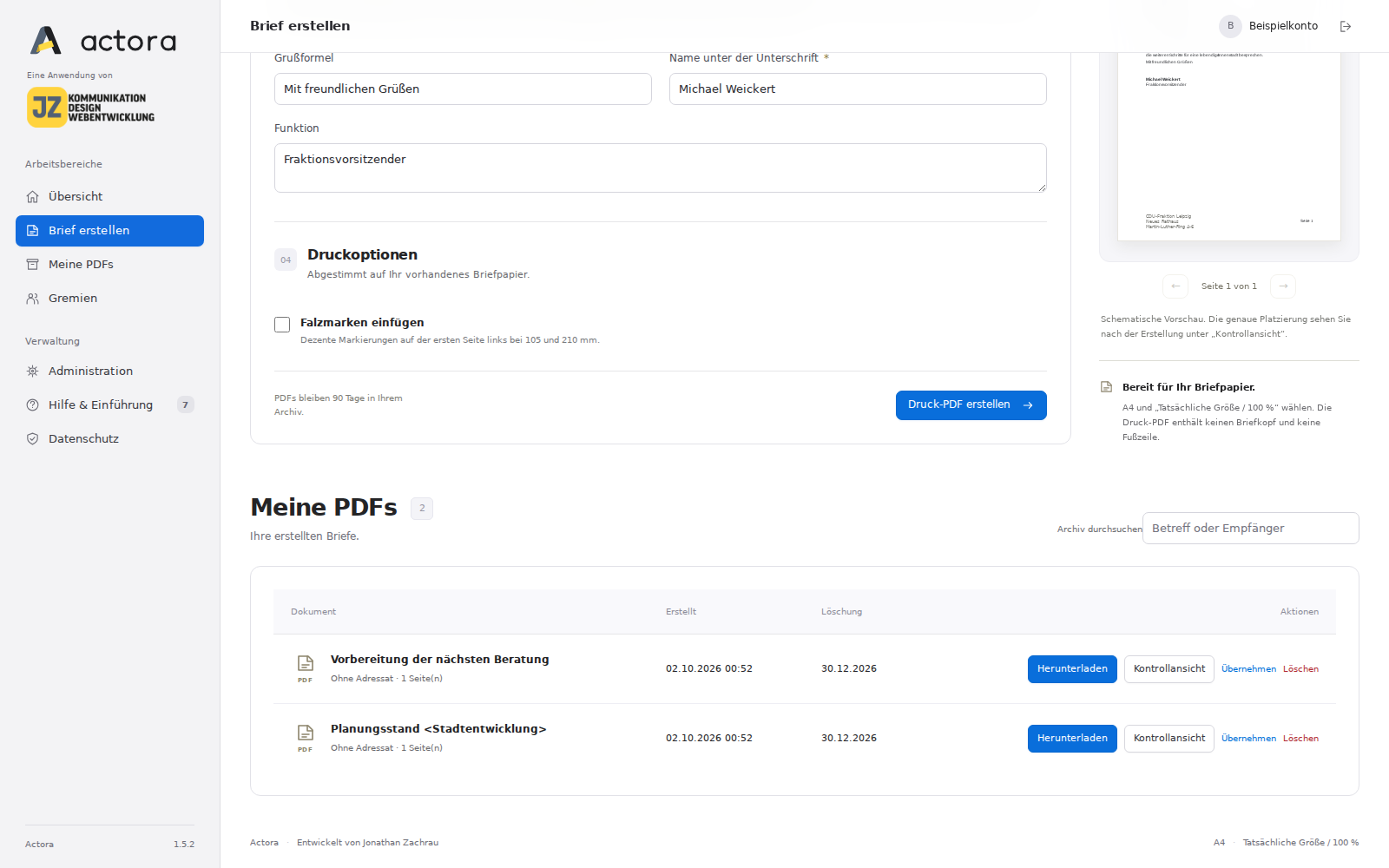Click the gear icon beside Administration
1389x868 pixels.
(x=33, y=372)
